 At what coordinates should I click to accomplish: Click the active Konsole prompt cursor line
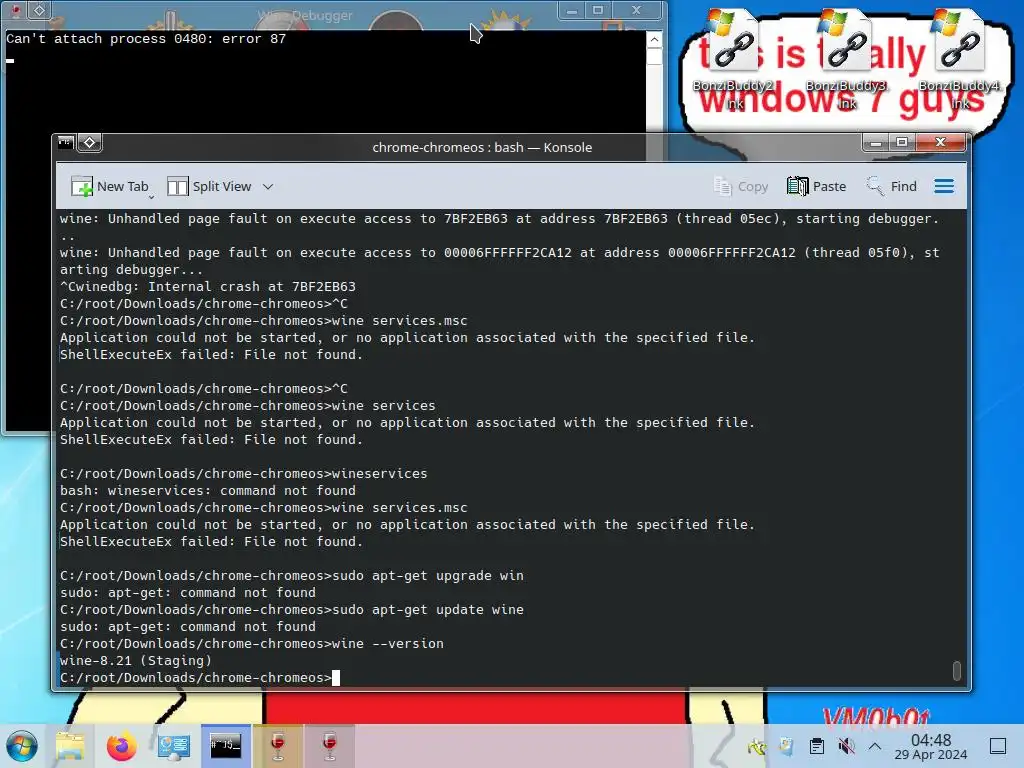click(200, 677)
